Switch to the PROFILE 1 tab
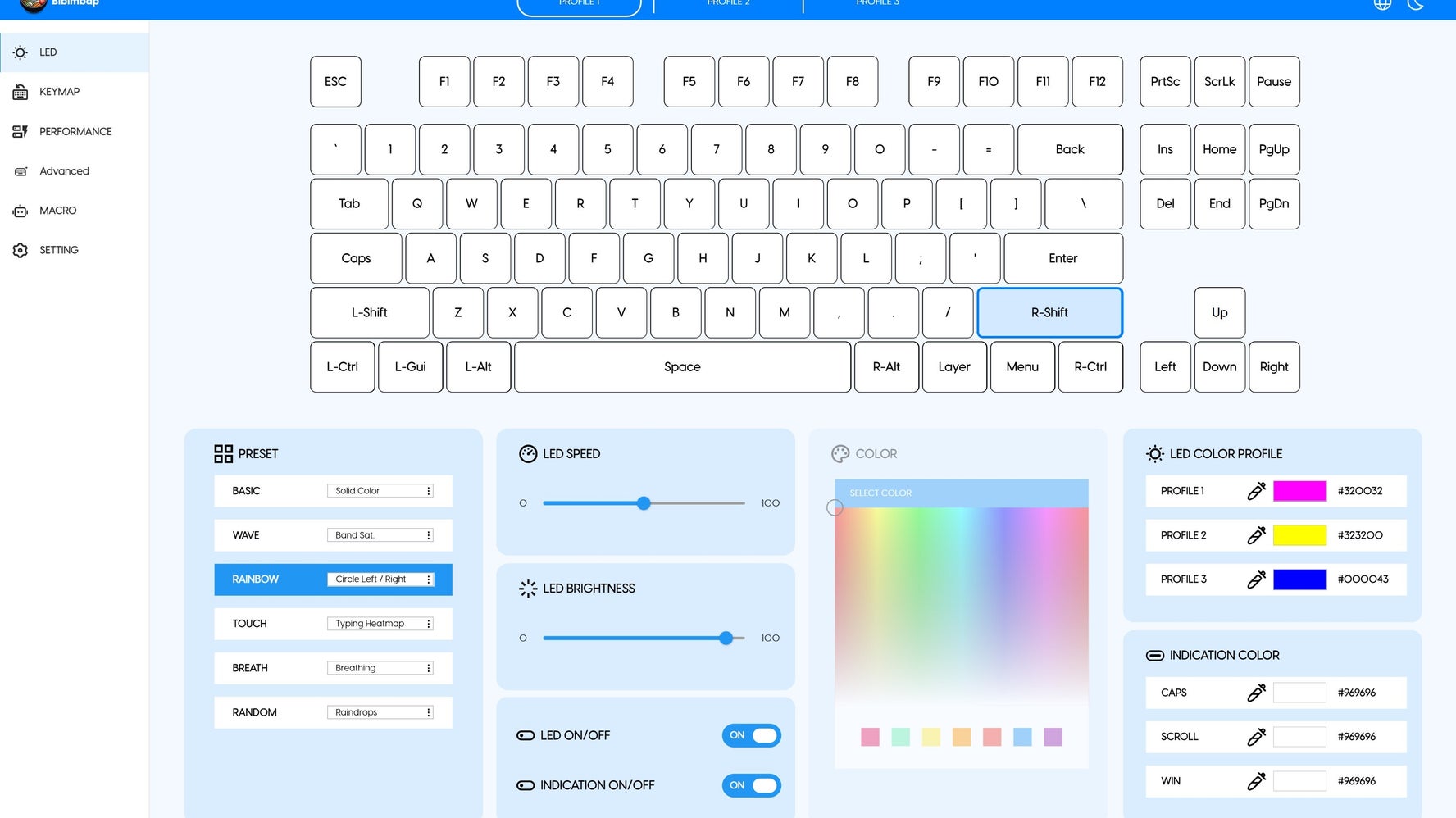This screenshot has width=1456, height=818. tap(579, 5)
